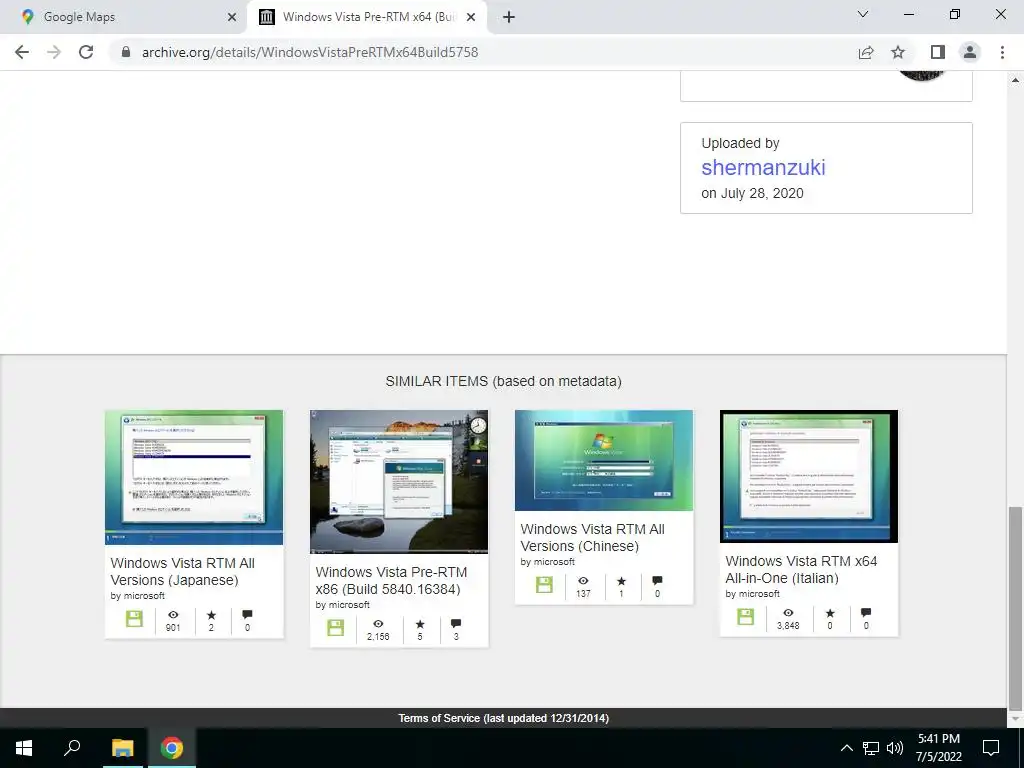Click the site lock icon in address bar
This screenshot has width=1024, height=768.
click(x=126, y=52)
